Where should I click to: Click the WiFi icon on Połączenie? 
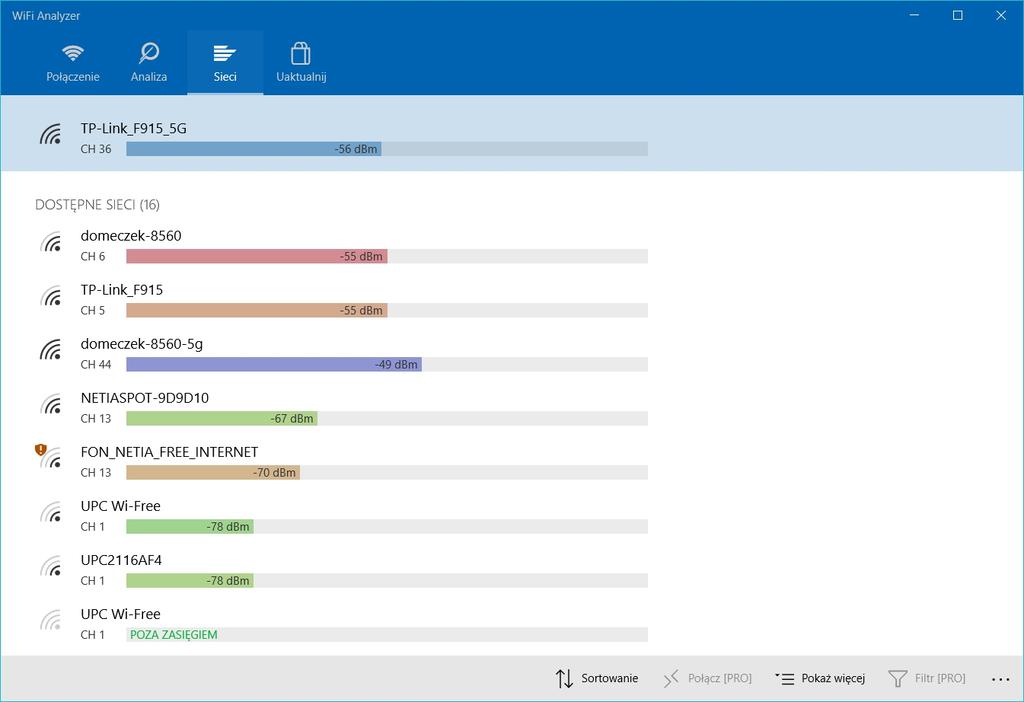point(72,53)
